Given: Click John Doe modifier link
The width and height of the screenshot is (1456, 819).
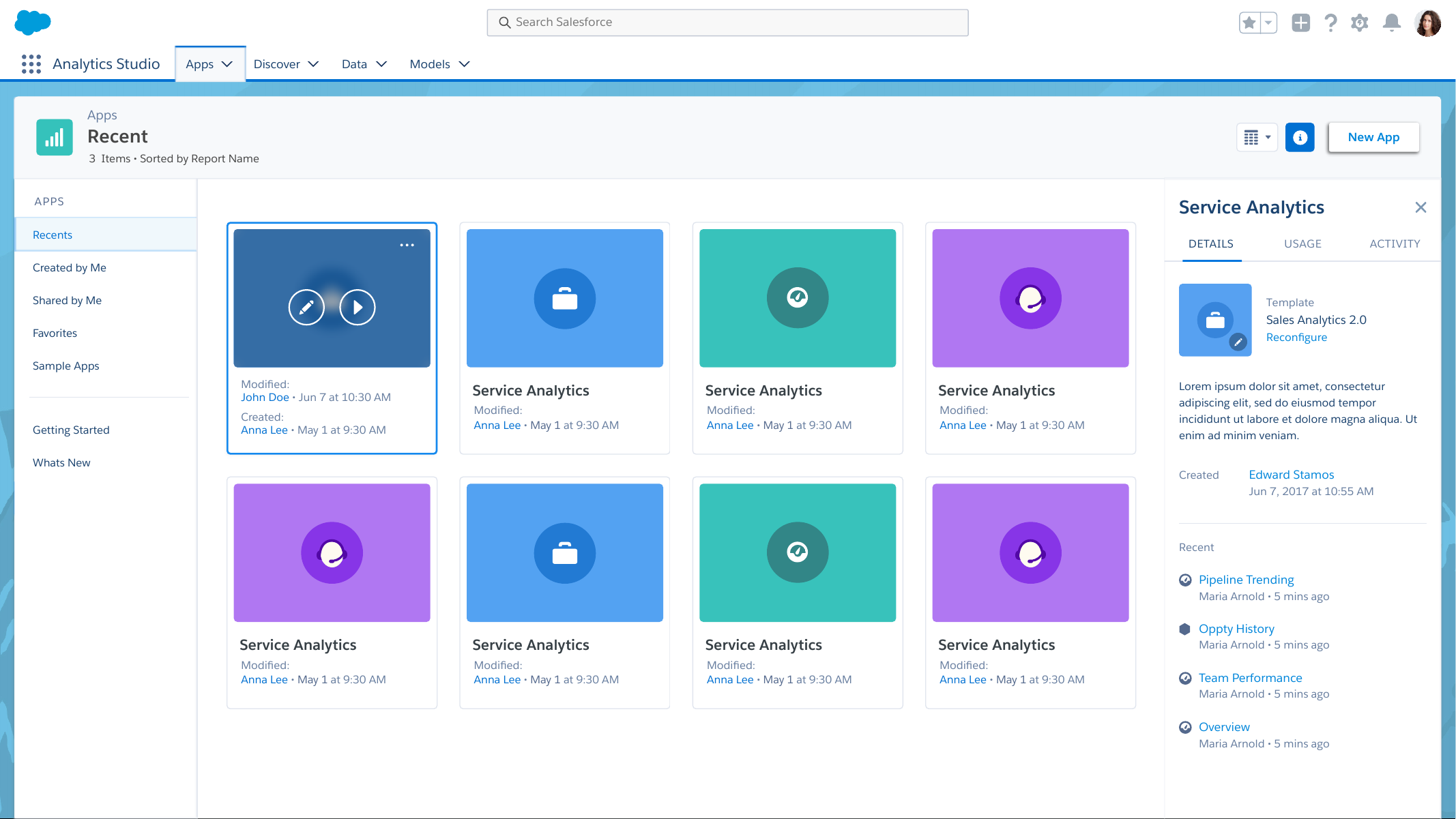Looking at the screenshot, I should tap(265, 397).
